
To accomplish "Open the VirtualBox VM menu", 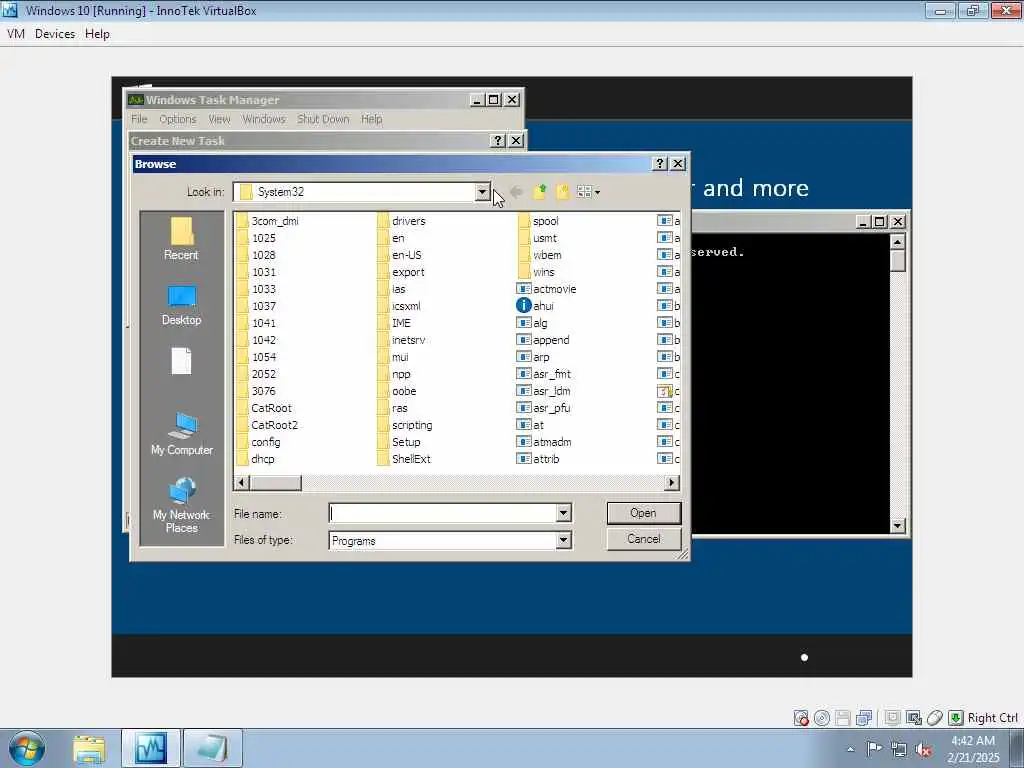I will pos(16,33).
